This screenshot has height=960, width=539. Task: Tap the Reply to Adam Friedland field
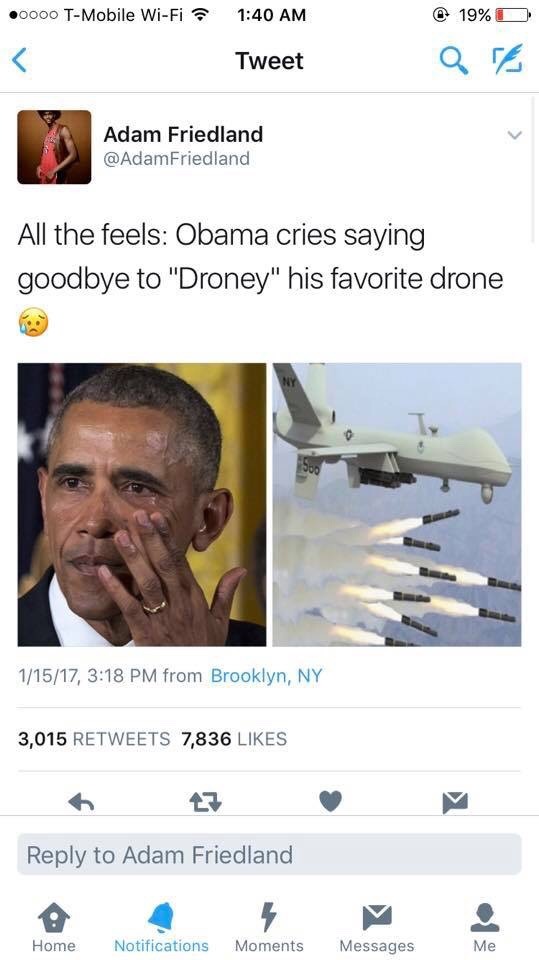coord(270,854)
